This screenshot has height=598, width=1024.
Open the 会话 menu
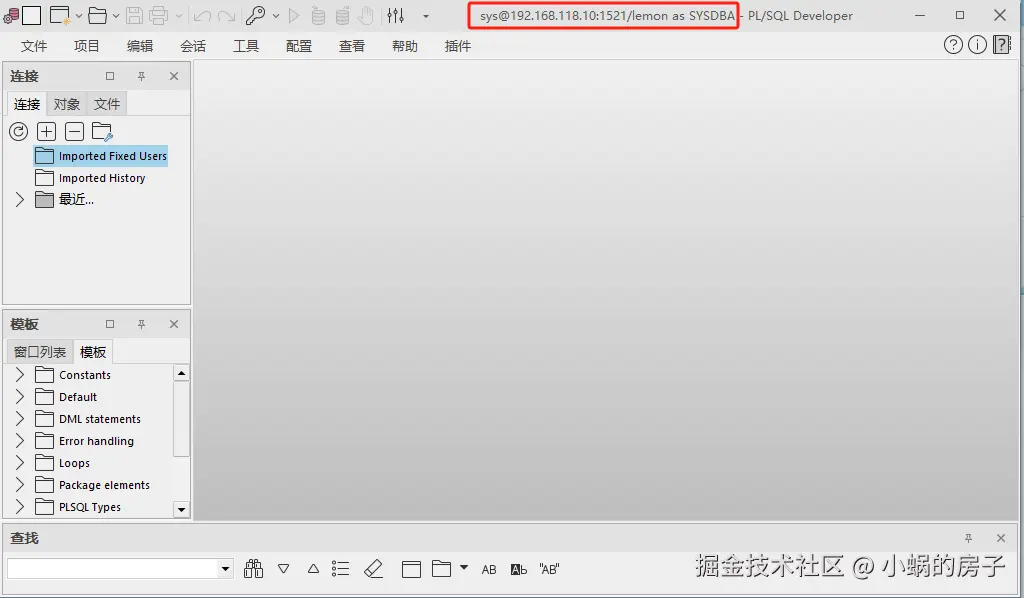point(193,46)
